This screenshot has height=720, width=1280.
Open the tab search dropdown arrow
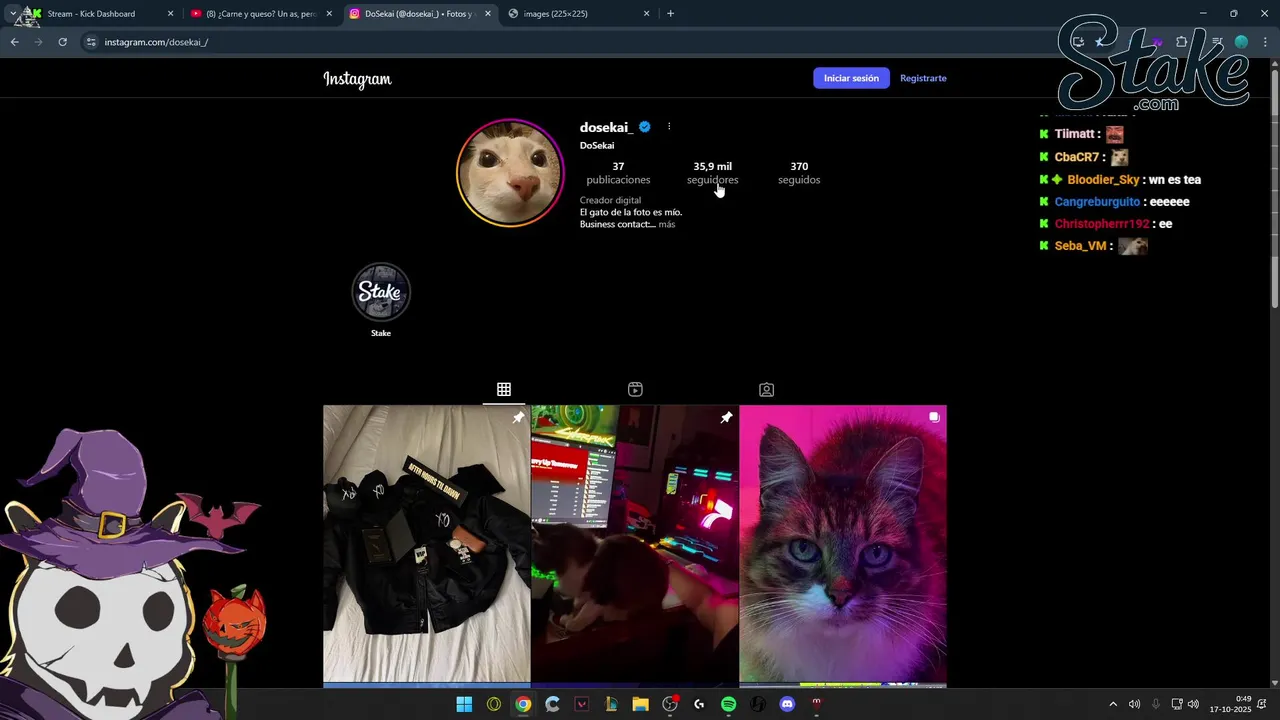pyautogui.click(x=13, y=14)
